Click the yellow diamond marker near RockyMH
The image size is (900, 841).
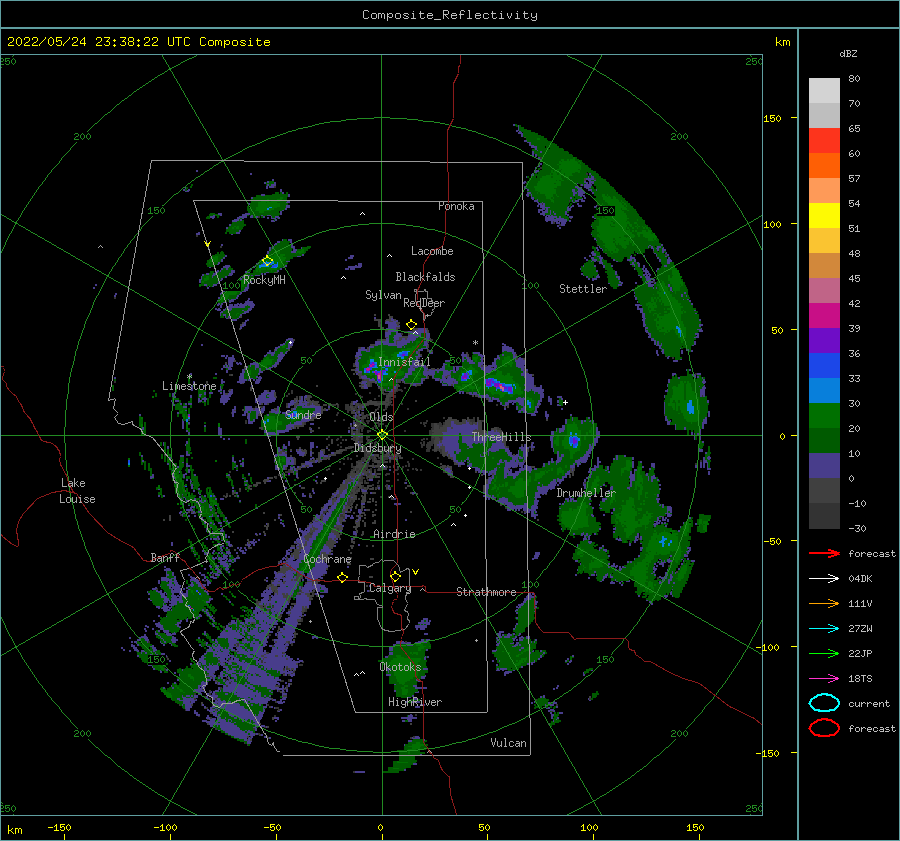tap(267, 261)
